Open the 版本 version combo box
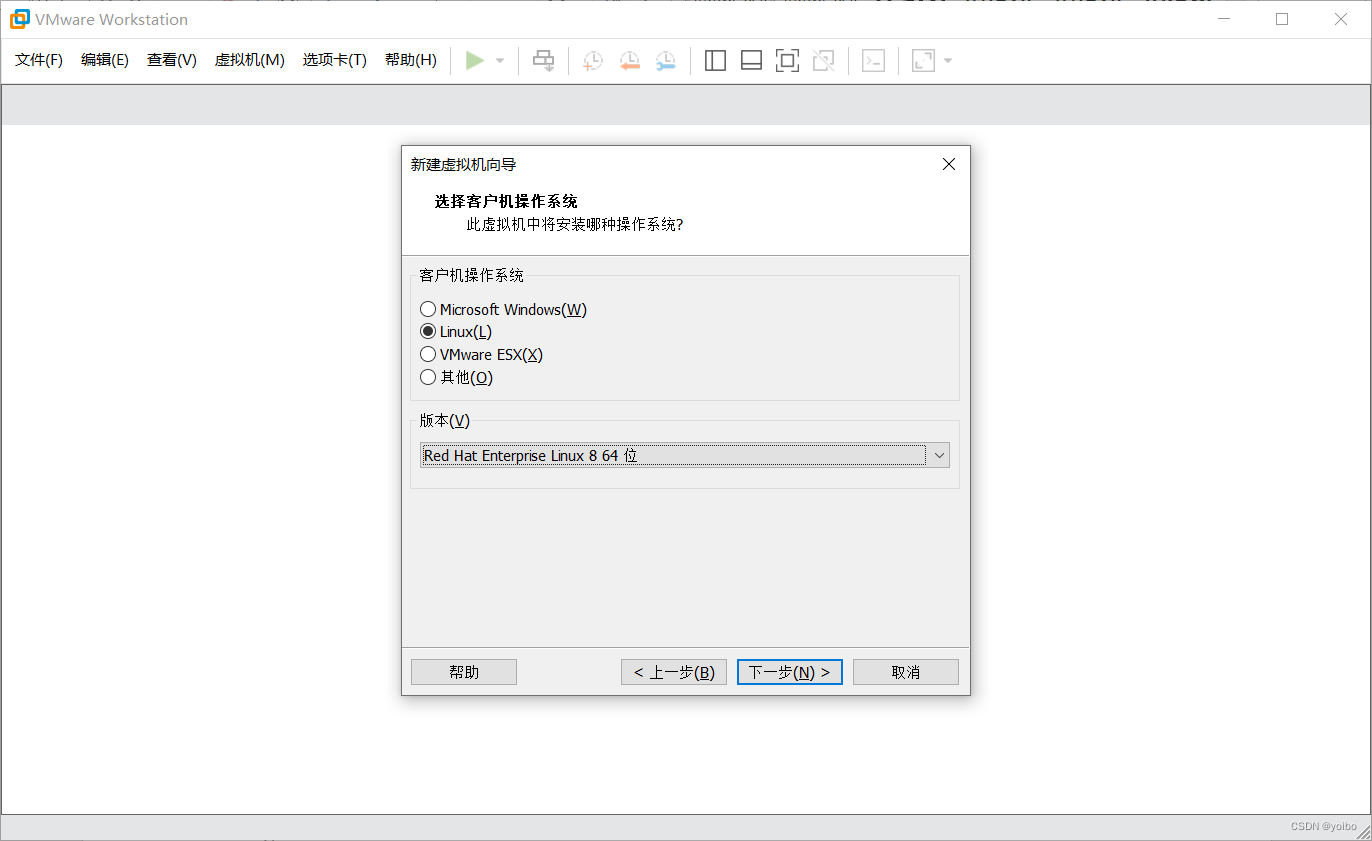The image size is (1372, 841). 685,455
